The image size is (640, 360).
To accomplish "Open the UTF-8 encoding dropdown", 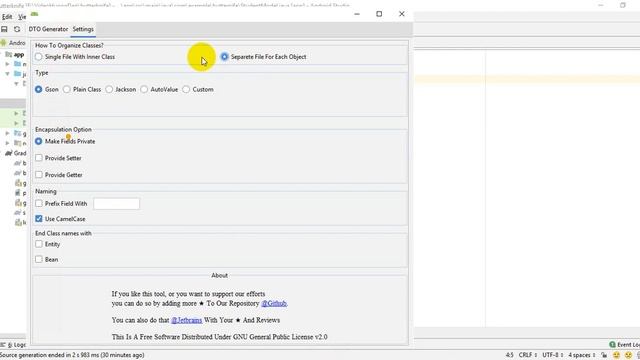I will [x=553, y=356].
